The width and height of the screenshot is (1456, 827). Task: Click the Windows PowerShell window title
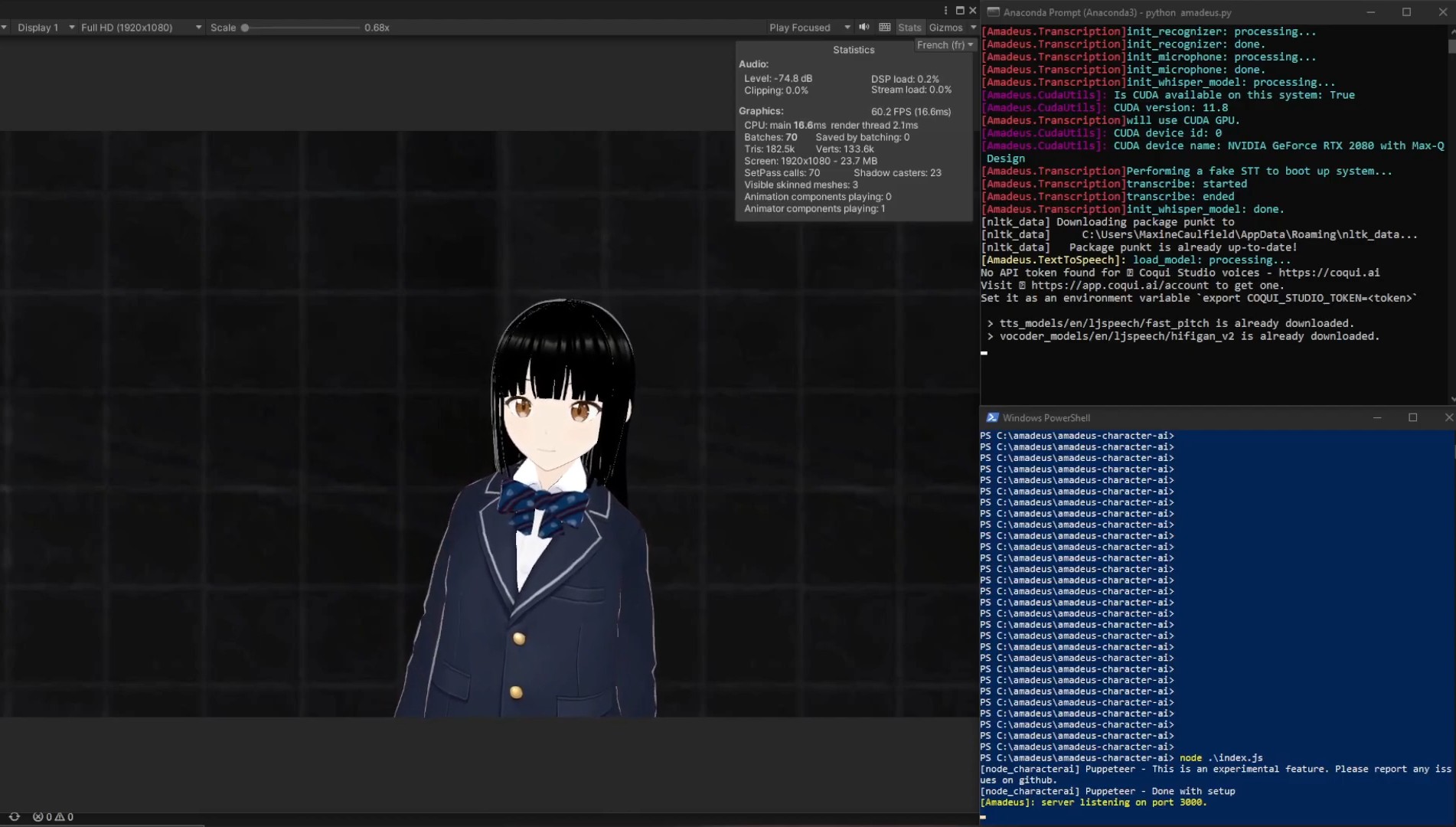[1046, 417]
